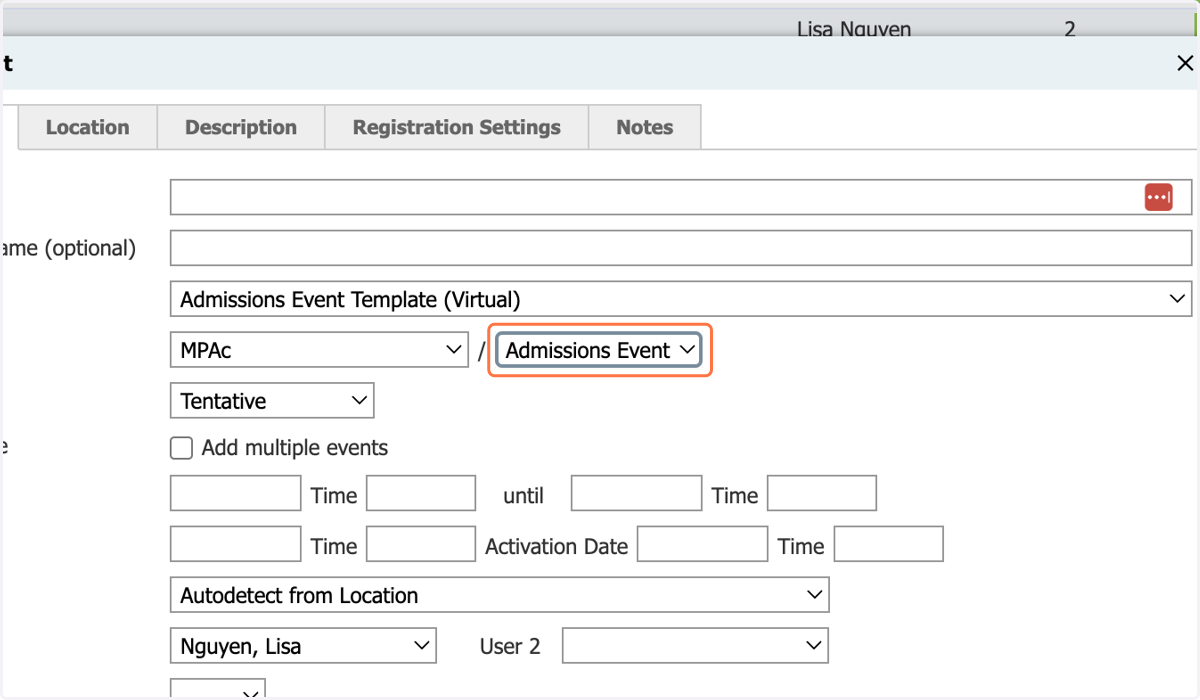The image size is (1200, 700).
Task: Click the date field after until
Action: [x=636, y=494]
